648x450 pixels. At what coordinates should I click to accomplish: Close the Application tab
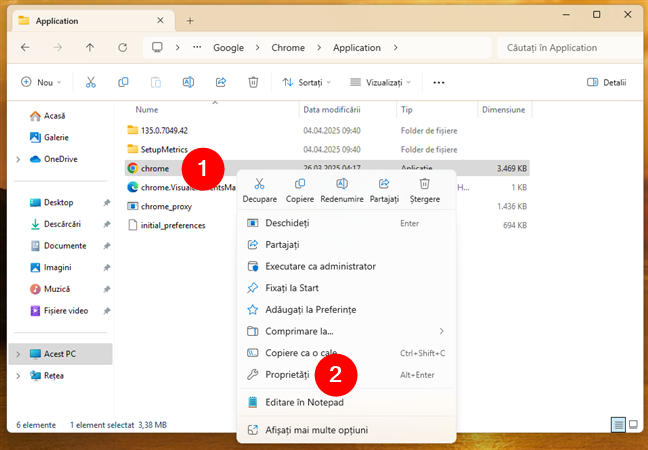click(160, 20)
